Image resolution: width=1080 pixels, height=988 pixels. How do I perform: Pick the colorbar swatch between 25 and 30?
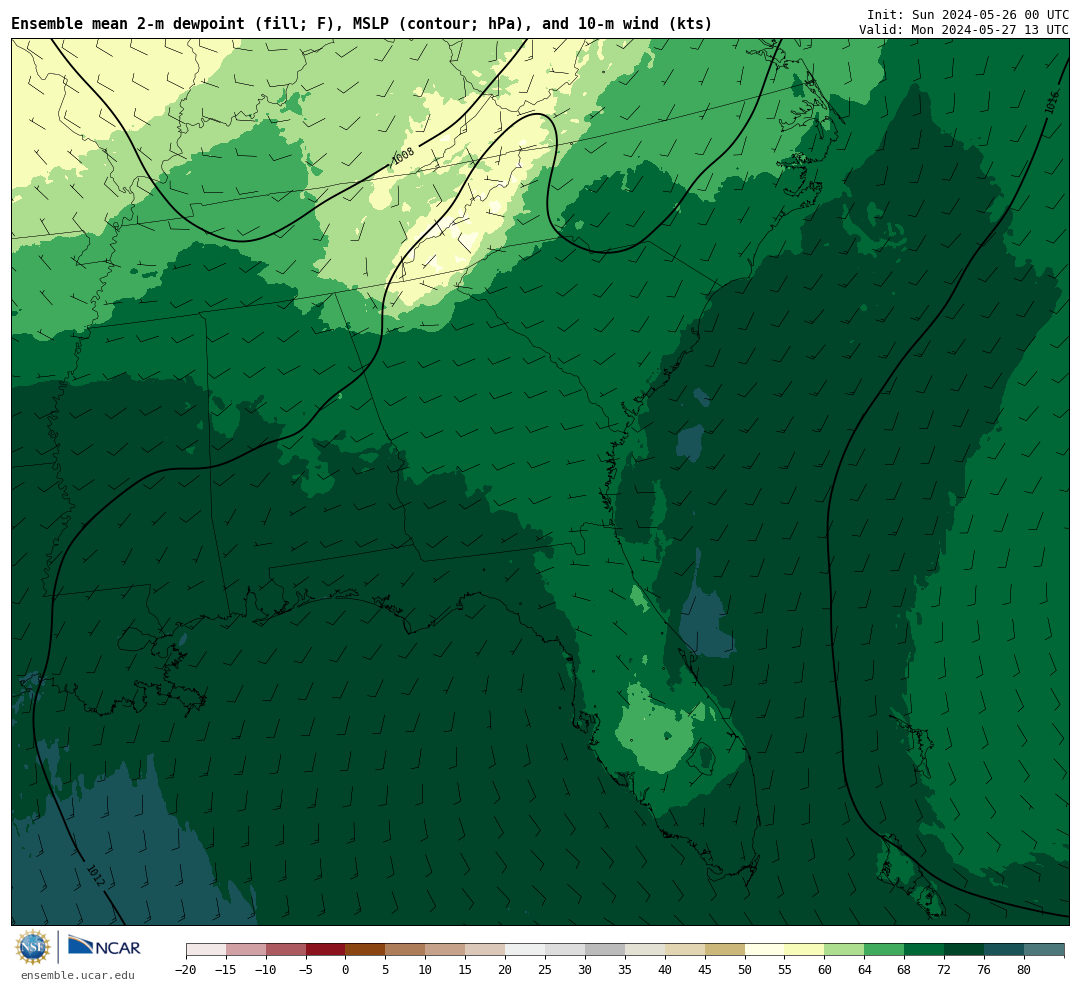(x=565, y=950)
